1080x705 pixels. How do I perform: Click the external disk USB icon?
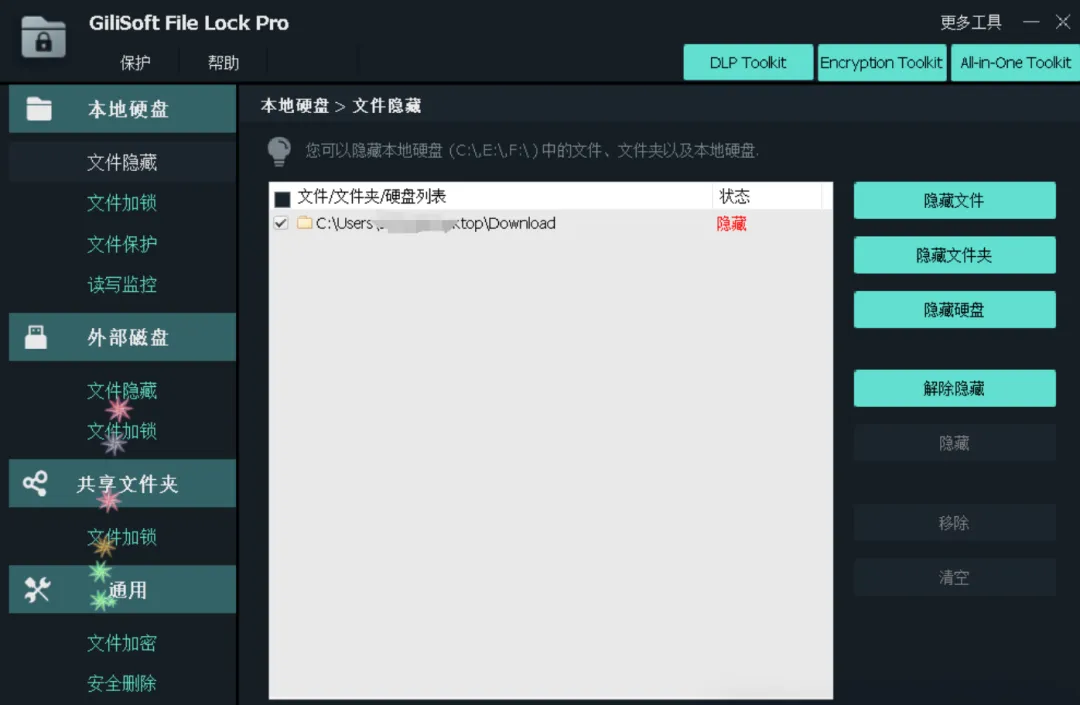(x=36, y=337)
